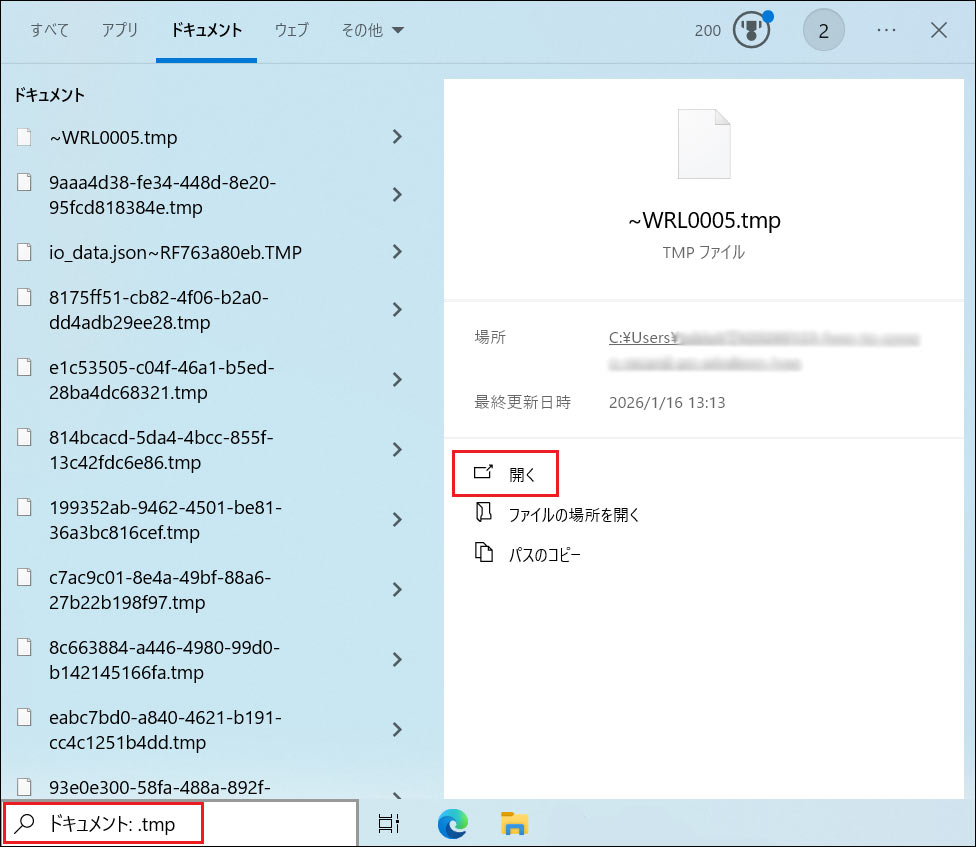
Task: Click file icon beside 8175ff51-cb82 result
Action: tap(24, 297)
